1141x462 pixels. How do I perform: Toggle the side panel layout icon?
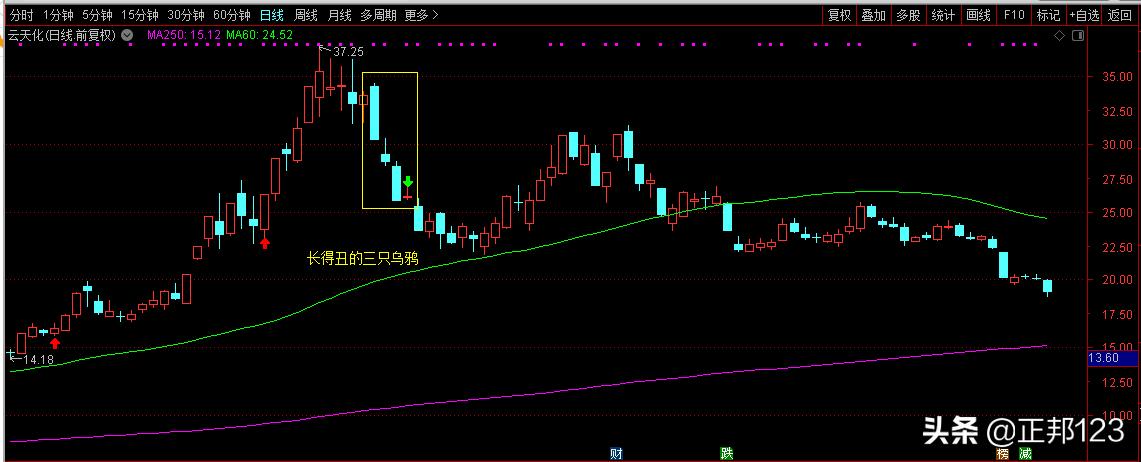[1078, 35]
